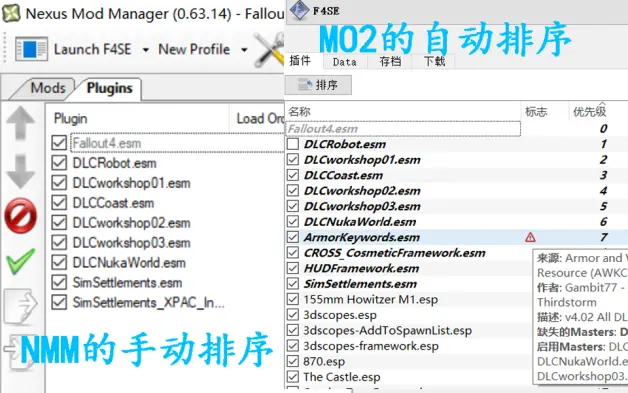Click the warning triangle on ArmorKeywords.esm
This screenshot has height=393, width=628.
[530, 238]
